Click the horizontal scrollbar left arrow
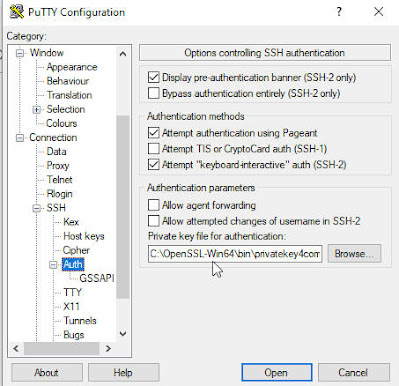The height and width of the screenshot is (386, 399). (16, 349)
